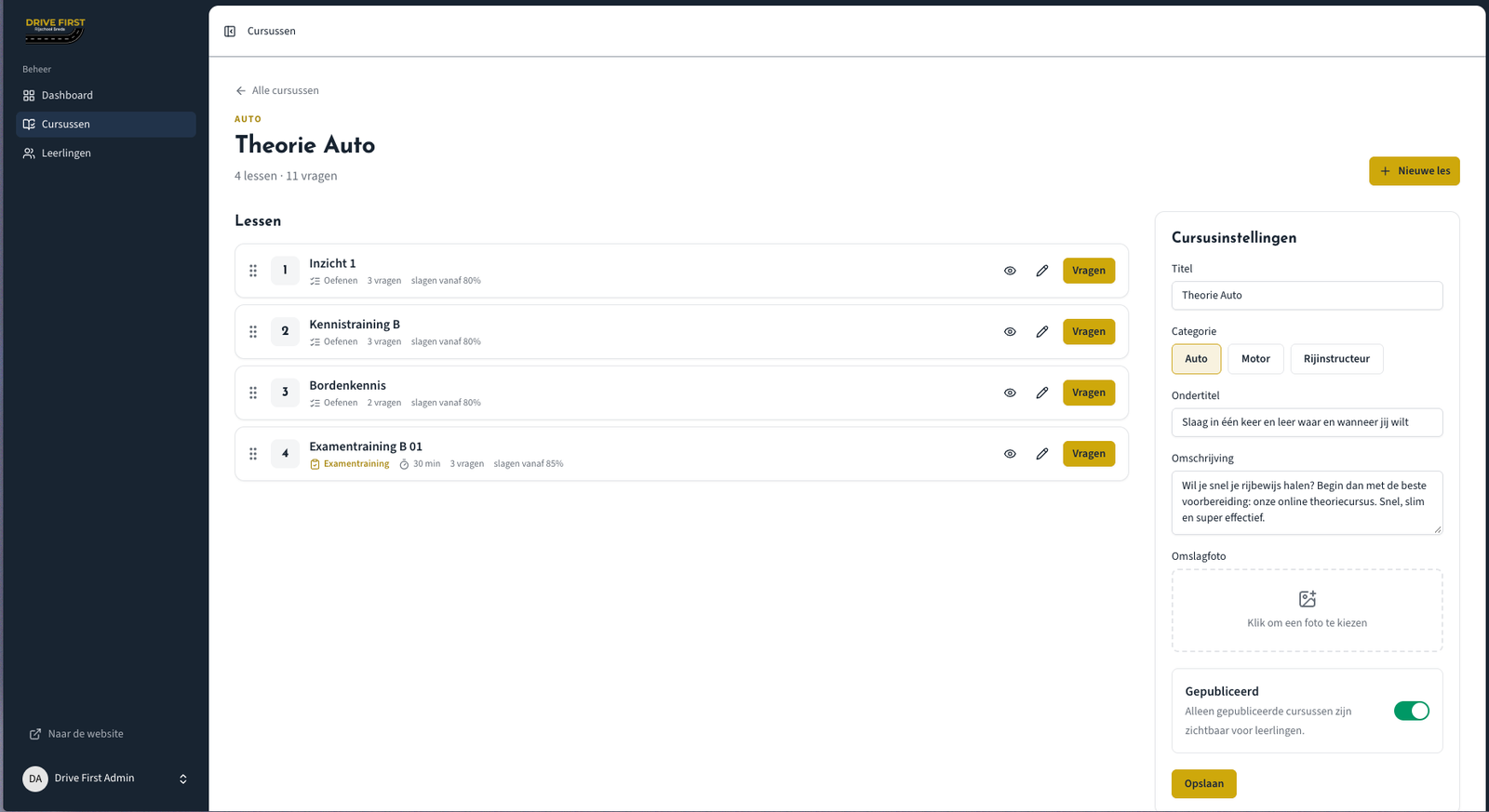Click the Omschrijving text area
The width and height of the screenshot is (1489, 812).
(x=1307, y=502)
